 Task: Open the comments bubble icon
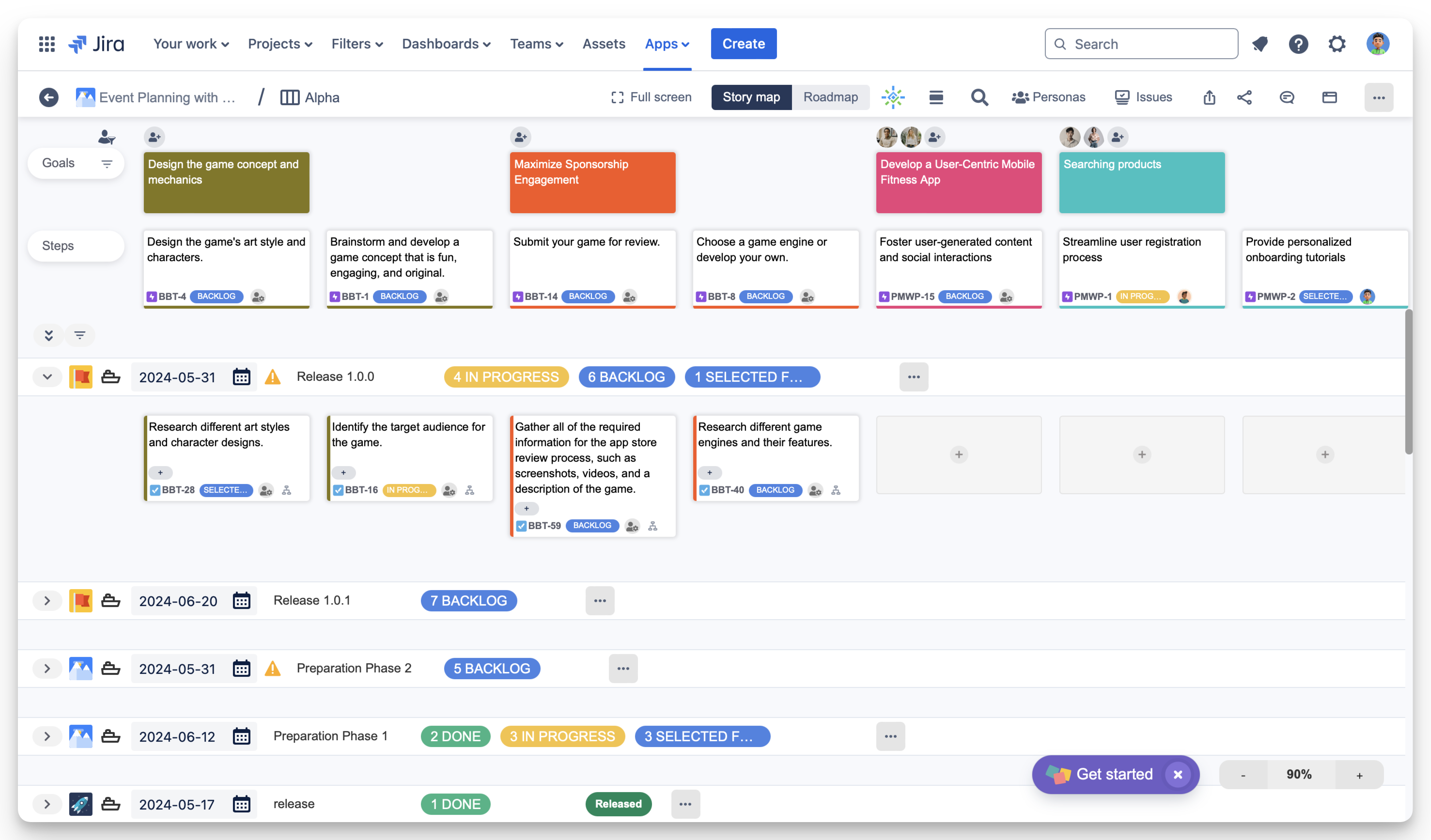1287,97
